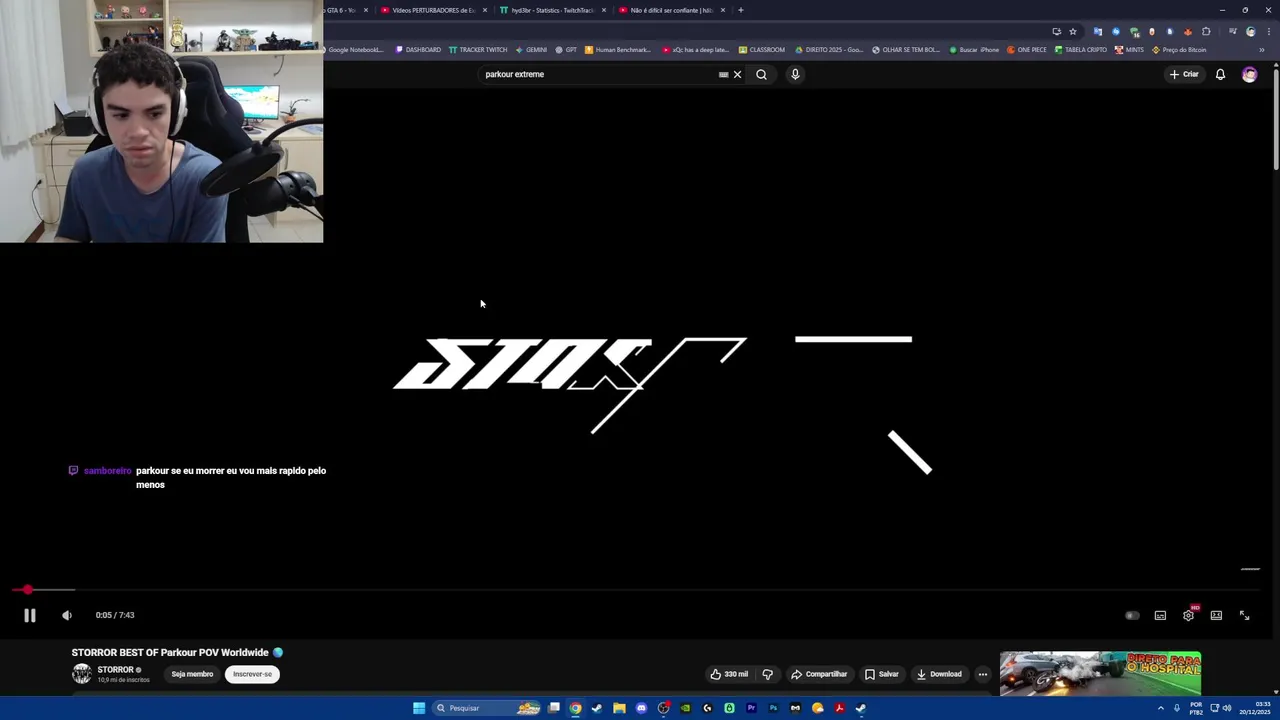Expand the bookmarks overflow chevron

coord(1261,50)
